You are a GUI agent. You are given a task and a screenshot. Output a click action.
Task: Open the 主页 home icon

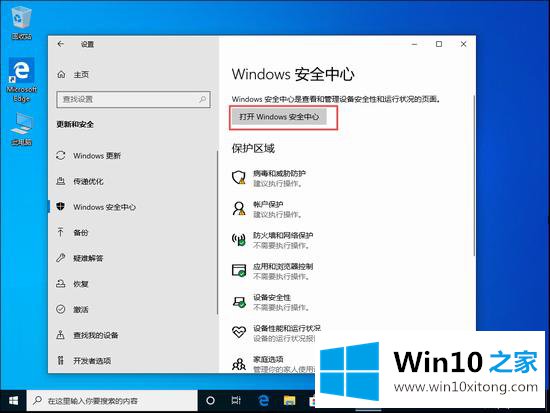point(61,74)
